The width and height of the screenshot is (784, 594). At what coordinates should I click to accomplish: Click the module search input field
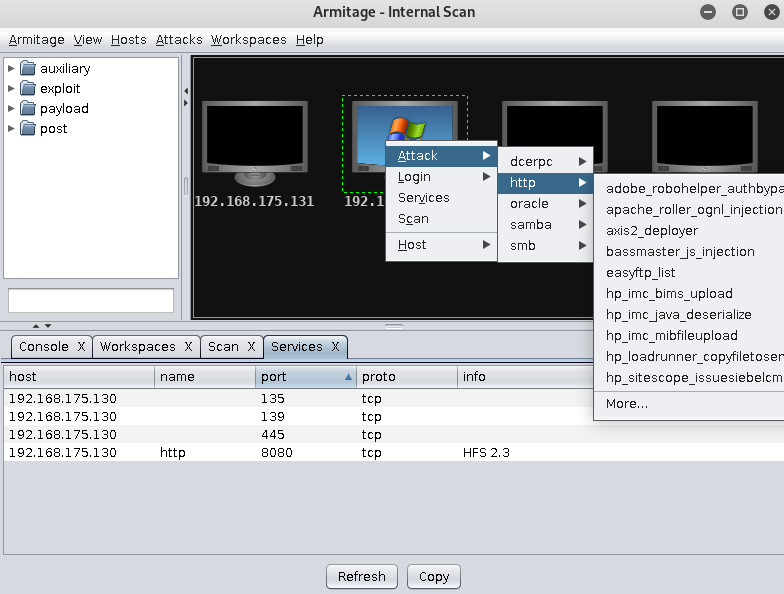[x=91, y=300]
